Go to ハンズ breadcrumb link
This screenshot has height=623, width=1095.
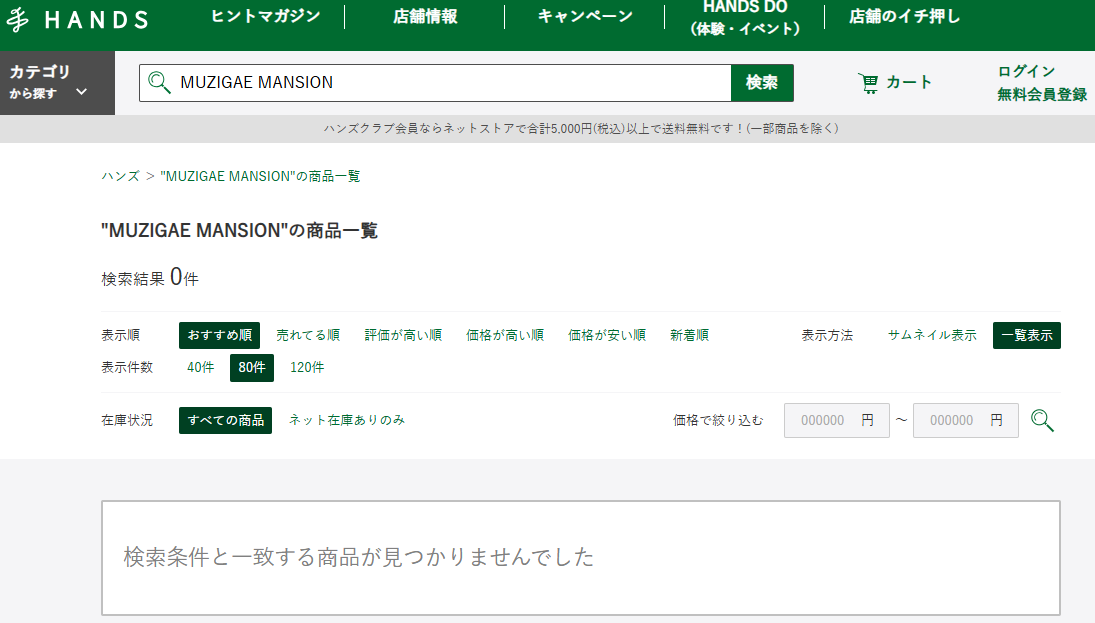120,176
